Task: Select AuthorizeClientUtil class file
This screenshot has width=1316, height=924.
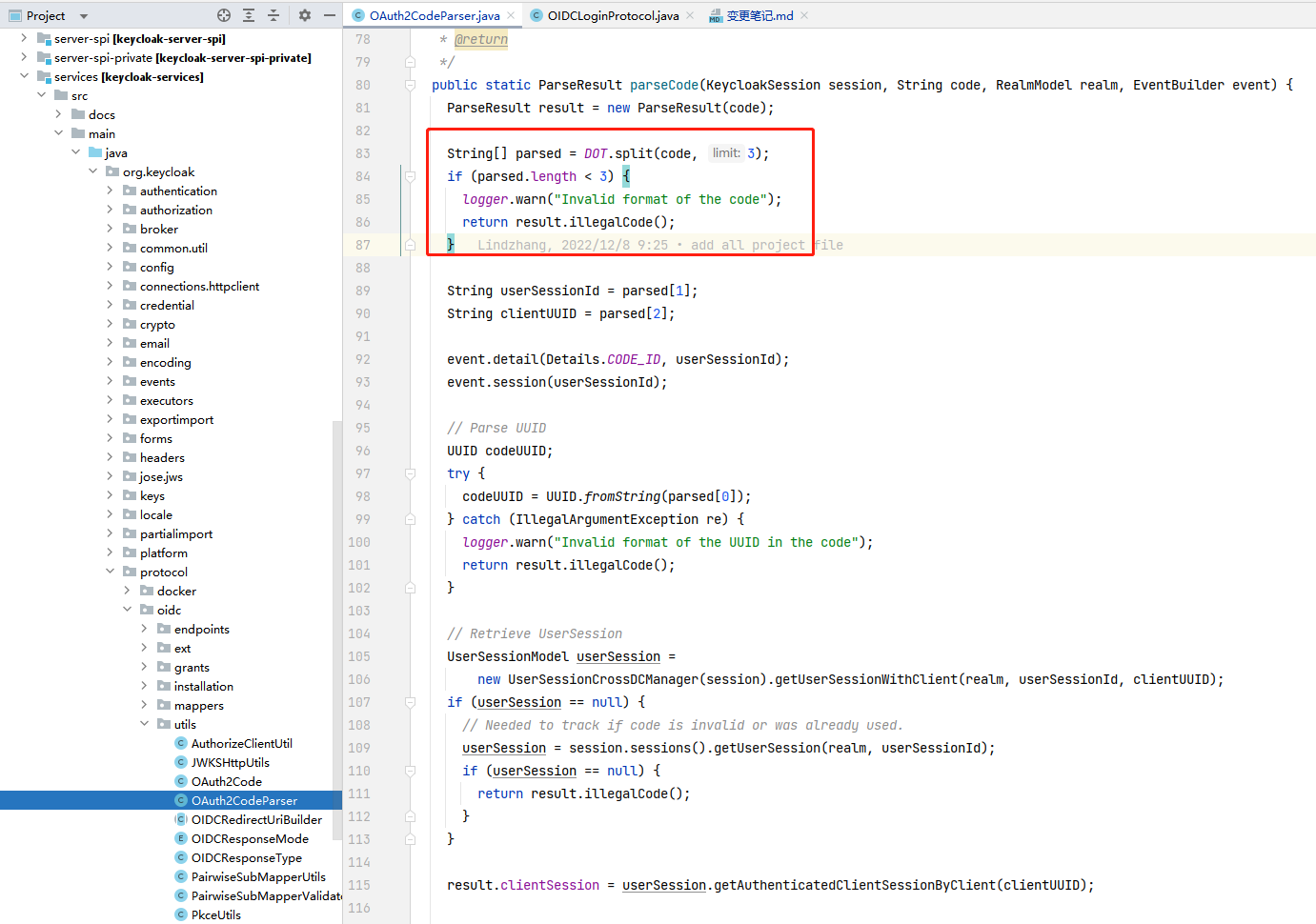Action: (x=241, y=743)
